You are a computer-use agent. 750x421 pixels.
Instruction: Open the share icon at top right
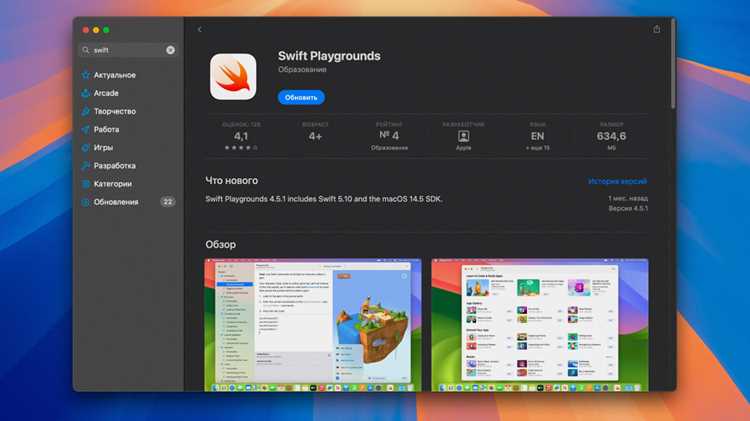coord(657,29)
